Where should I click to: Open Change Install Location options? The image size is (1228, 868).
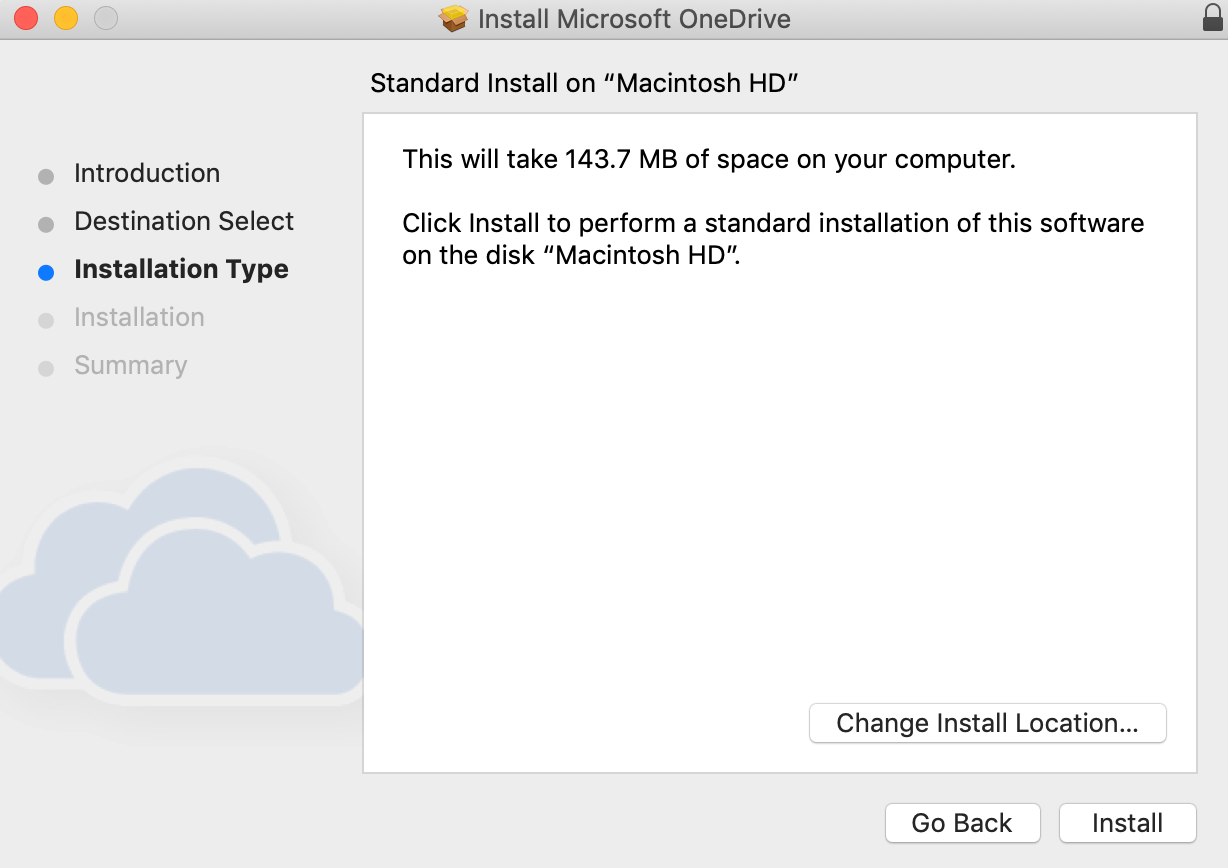[987, 723]
